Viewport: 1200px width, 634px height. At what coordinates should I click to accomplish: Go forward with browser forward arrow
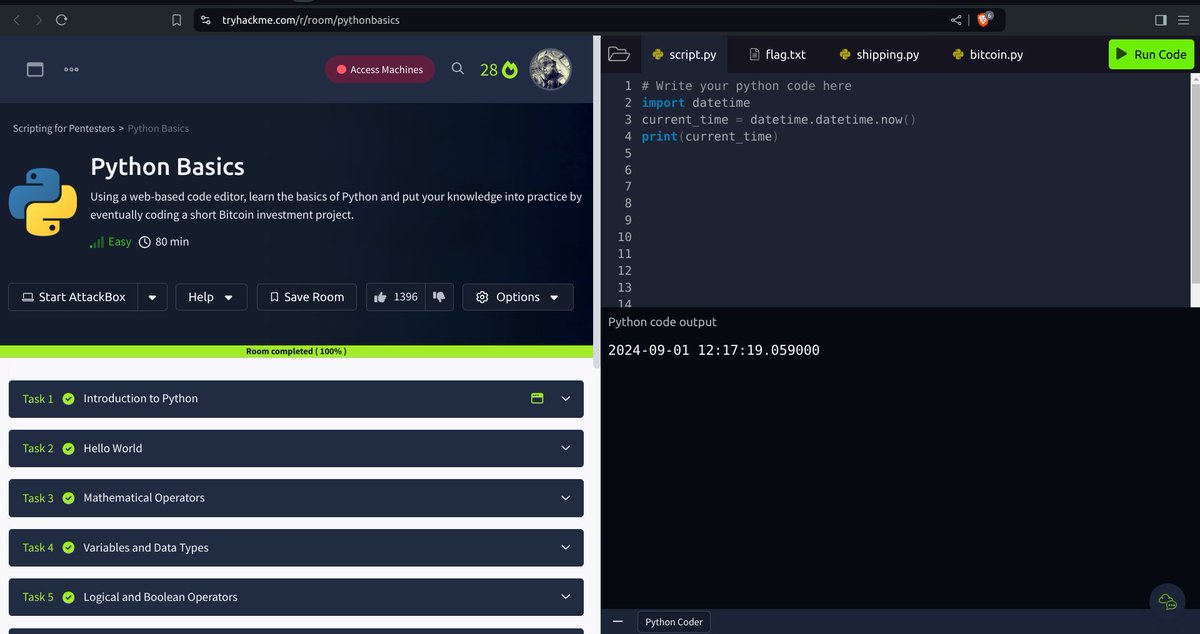point(38,20)
